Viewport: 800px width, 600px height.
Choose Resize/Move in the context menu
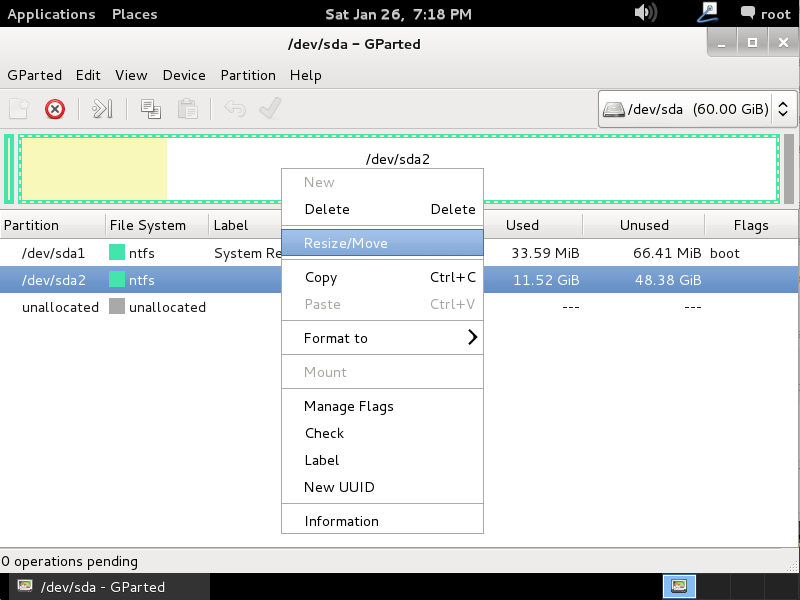click(x=382, y=243)
